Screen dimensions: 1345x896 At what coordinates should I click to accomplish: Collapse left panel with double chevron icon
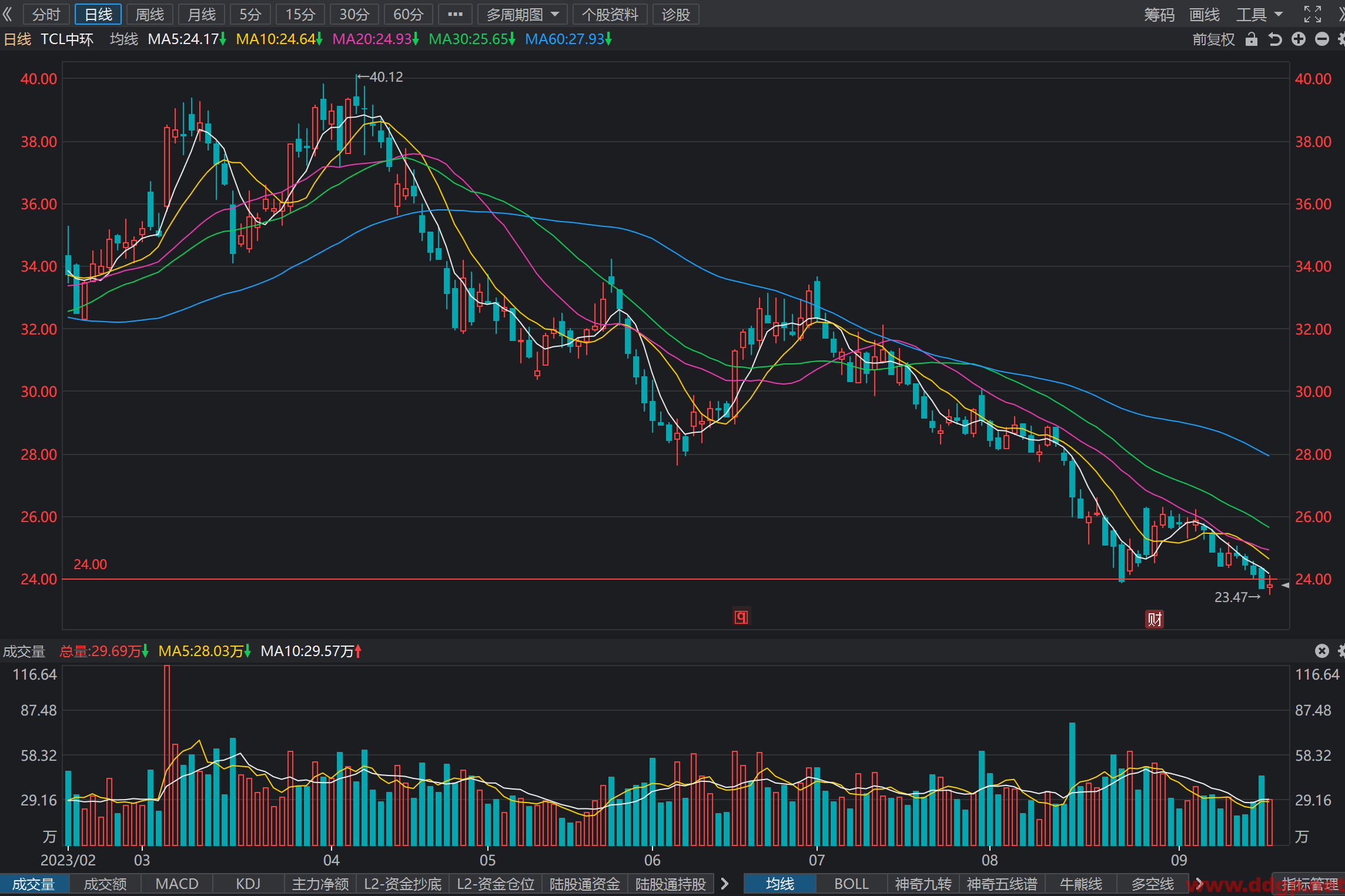point(8,14)
